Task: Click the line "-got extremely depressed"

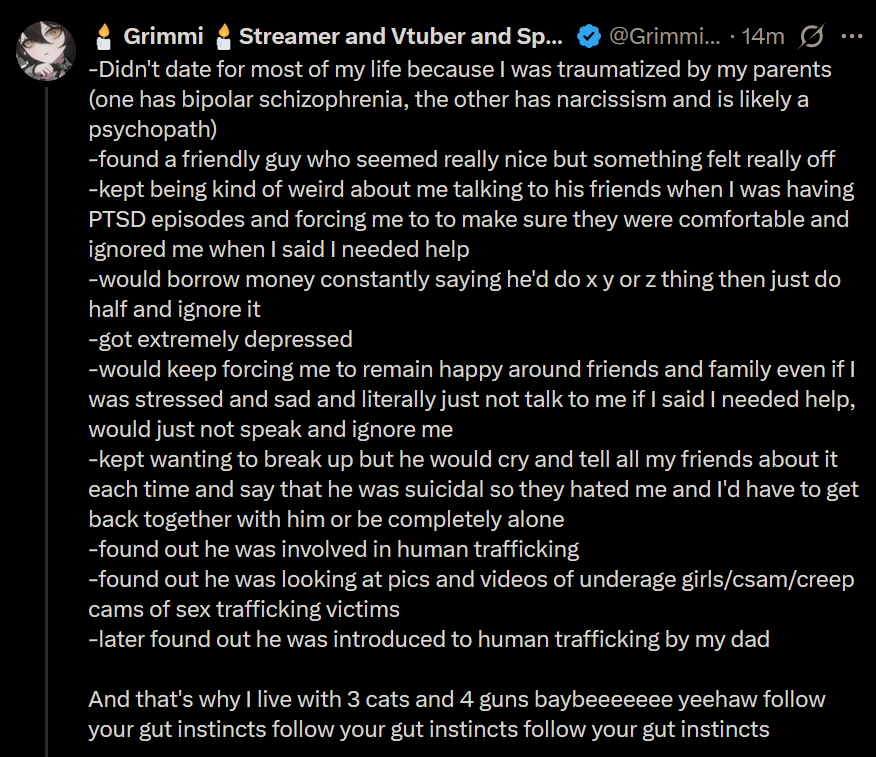Action: 220,339
